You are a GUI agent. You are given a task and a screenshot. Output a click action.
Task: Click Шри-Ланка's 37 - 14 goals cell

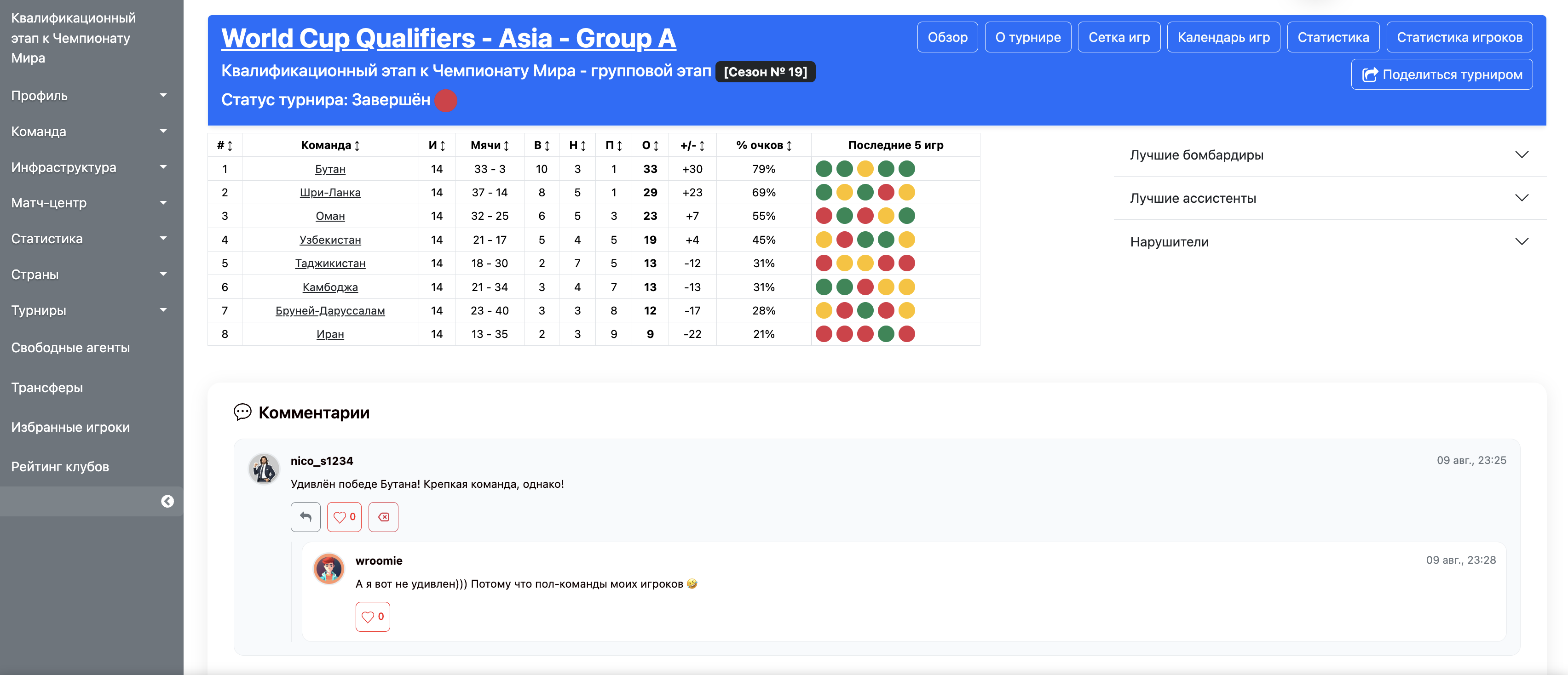(x=490, y=192)
